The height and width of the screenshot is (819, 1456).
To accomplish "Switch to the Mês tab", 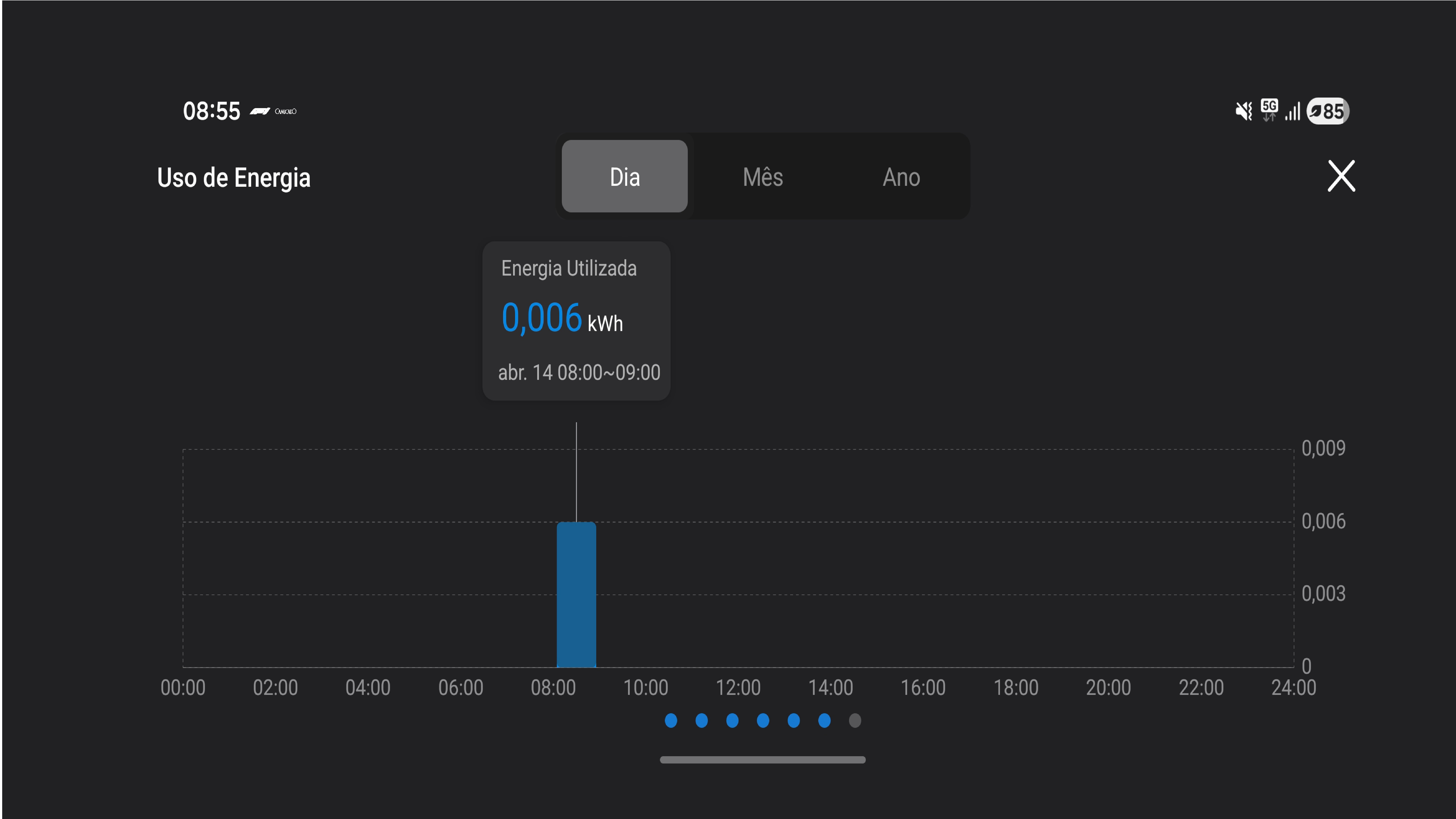I will (763, 177).
